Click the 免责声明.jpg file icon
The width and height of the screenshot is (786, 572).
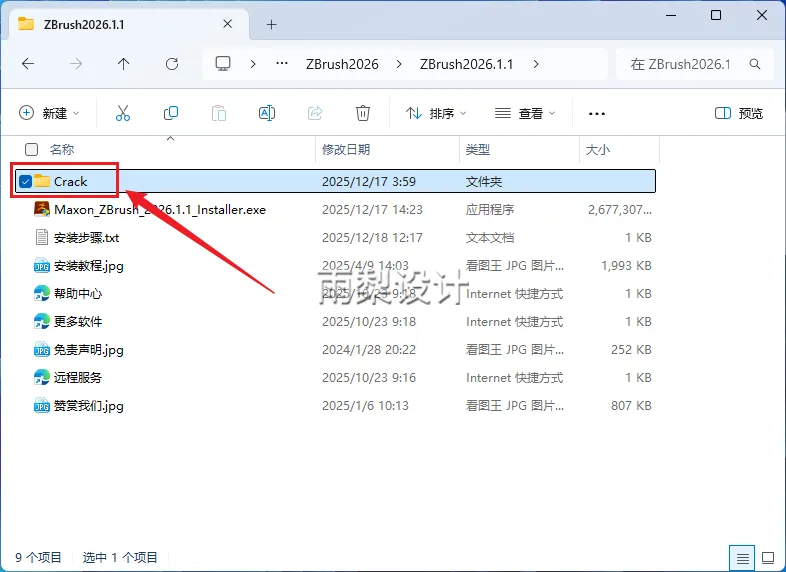pyautogui.click(x=42, y=349)
